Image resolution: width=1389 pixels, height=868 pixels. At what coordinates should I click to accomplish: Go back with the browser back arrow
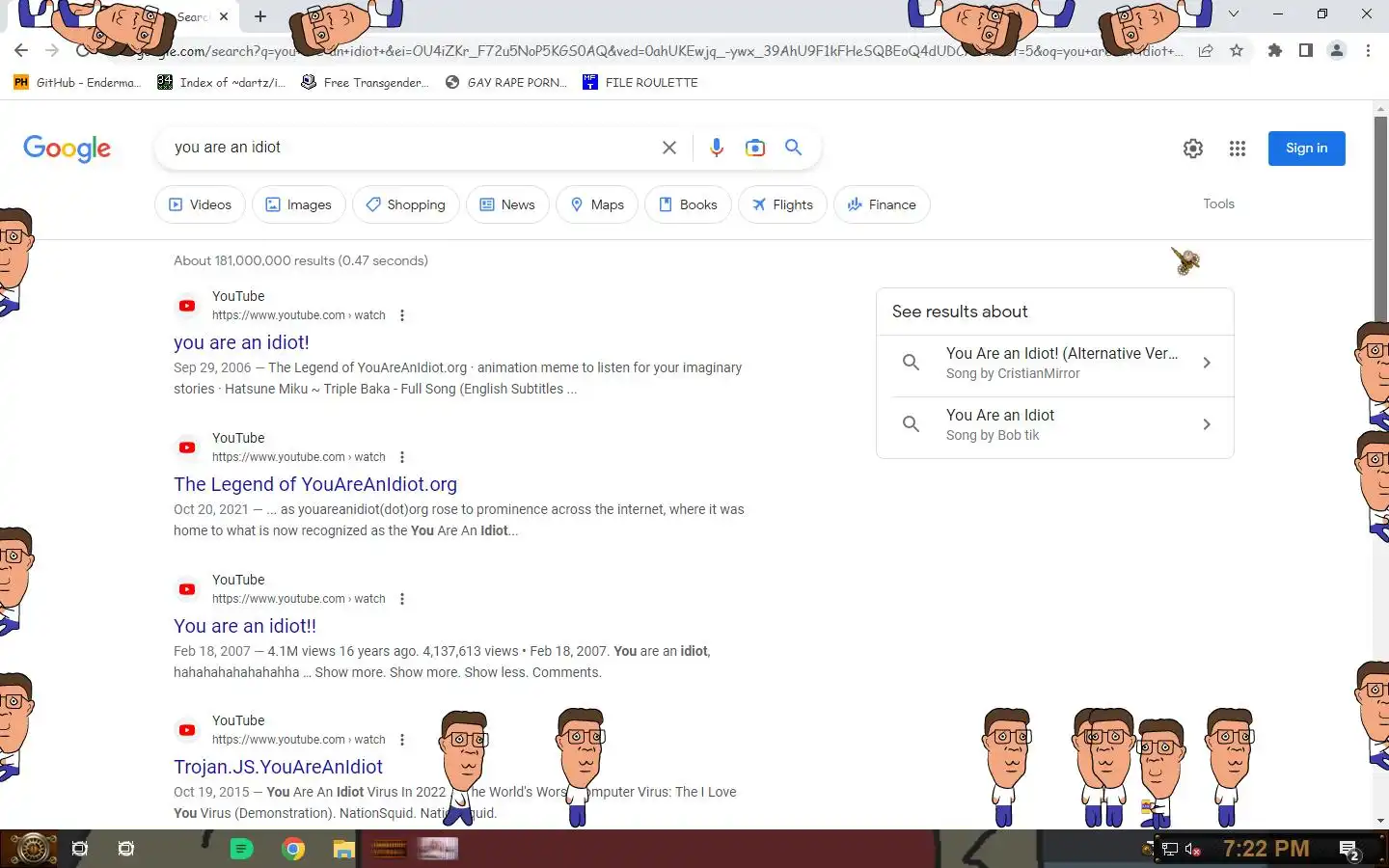coord(21,50)
